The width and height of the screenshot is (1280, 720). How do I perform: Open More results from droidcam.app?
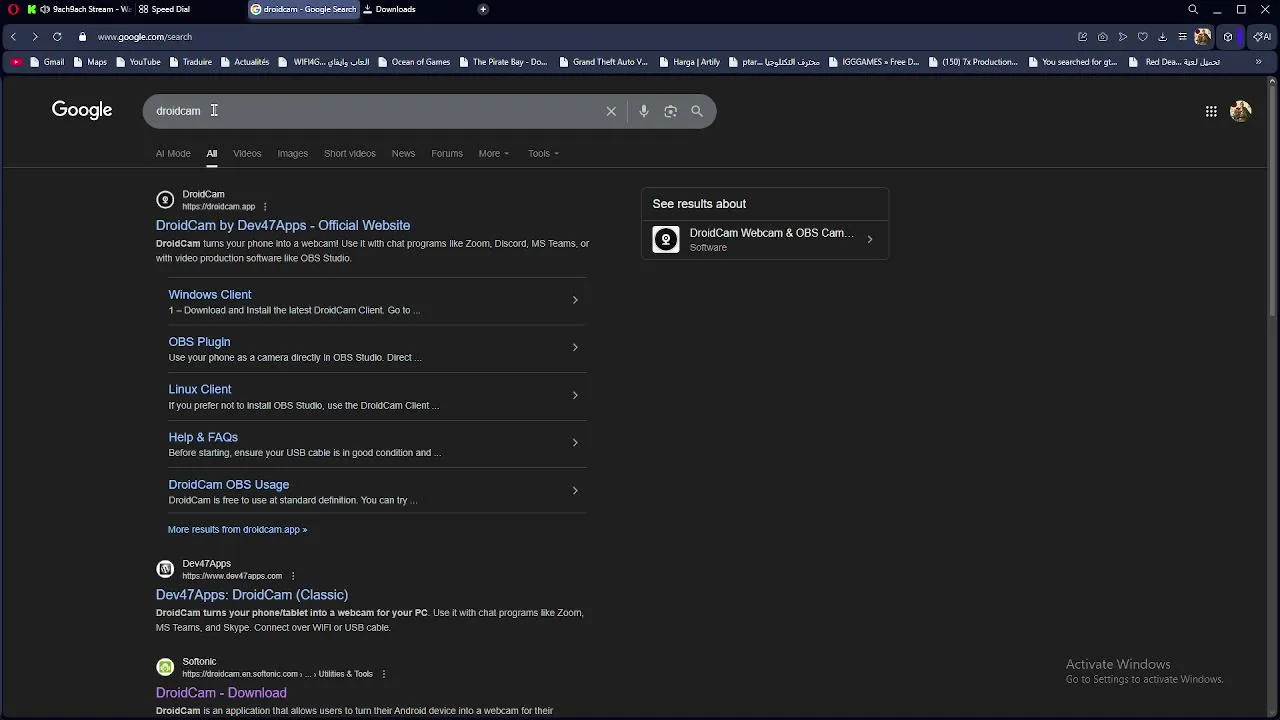[237, 529]
